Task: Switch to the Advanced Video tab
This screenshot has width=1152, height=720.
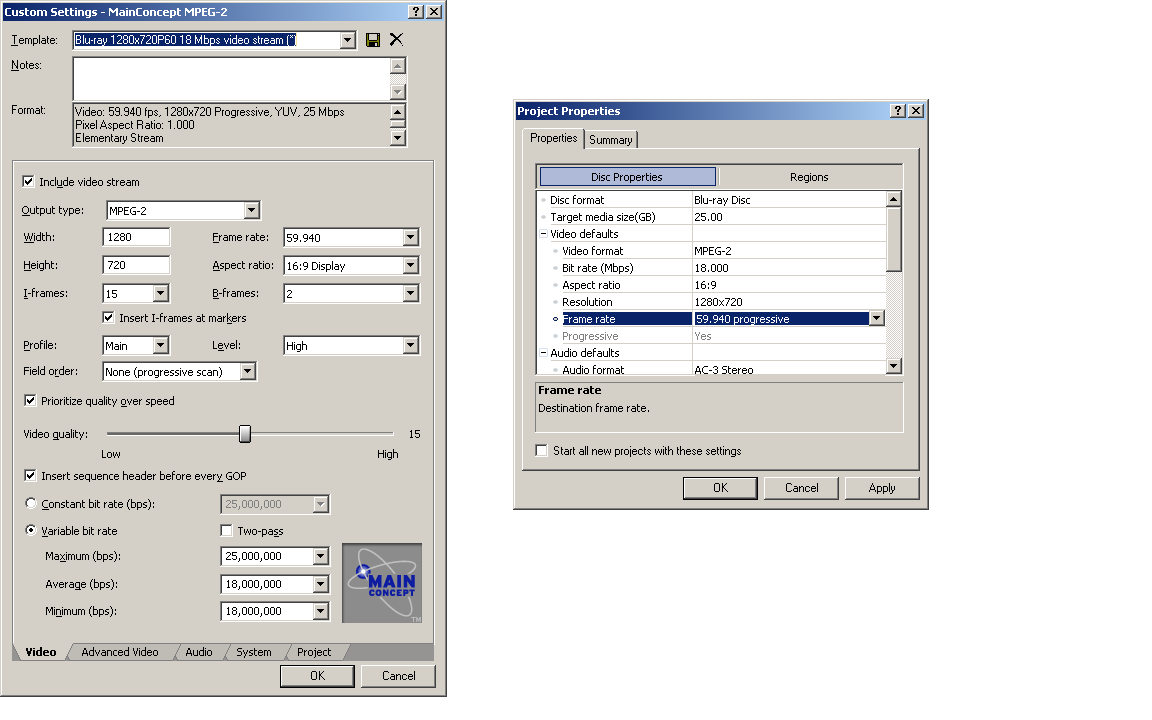Action: tap(120, 652)
